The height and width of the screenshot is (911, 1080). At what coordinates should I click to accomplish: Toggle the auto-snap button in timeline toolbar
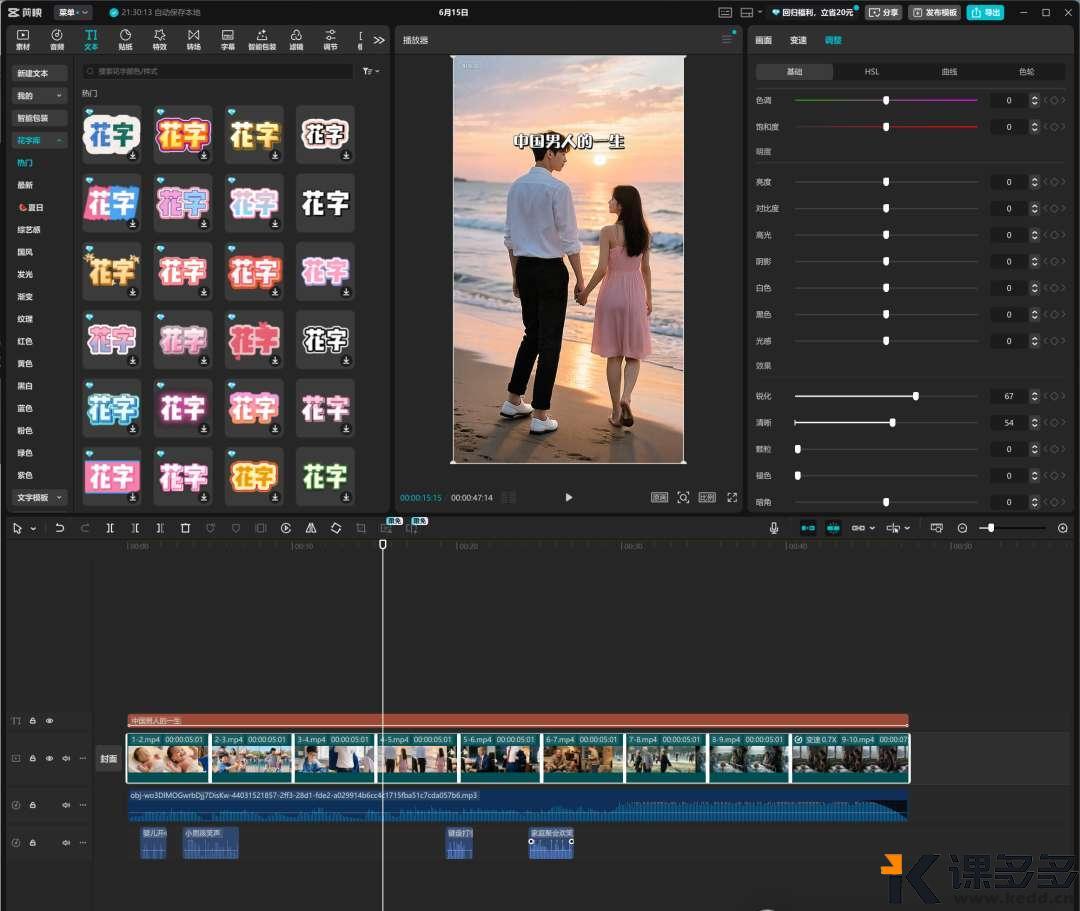point(833,528)
